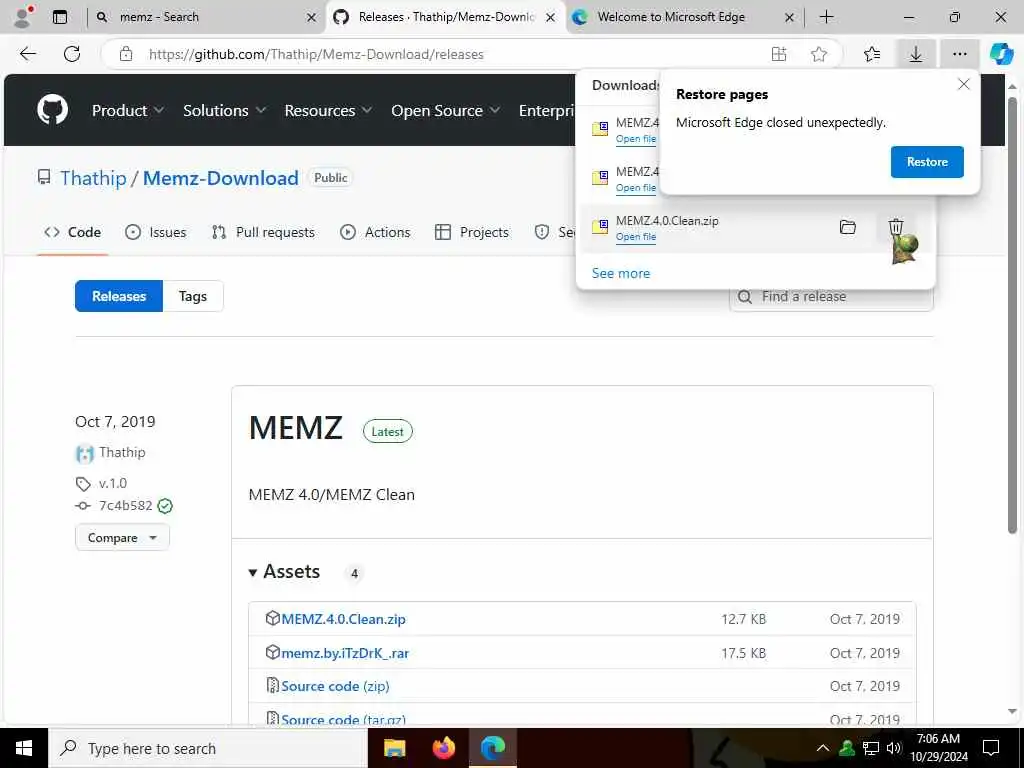Download Source code (zip)
Viewport: 1024px width, 768px height.
pos(335,686)
